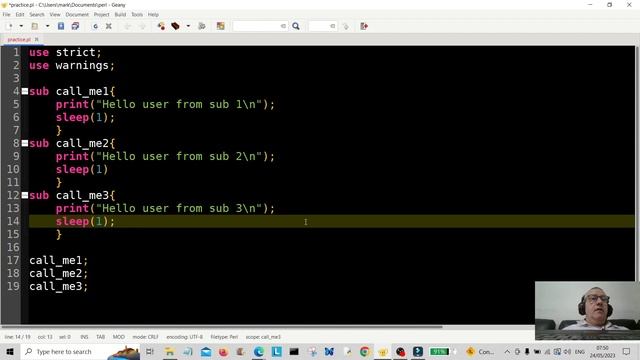Collapse the call_me2 sub fold marker

pyautogui.click(x=25, y=143)
